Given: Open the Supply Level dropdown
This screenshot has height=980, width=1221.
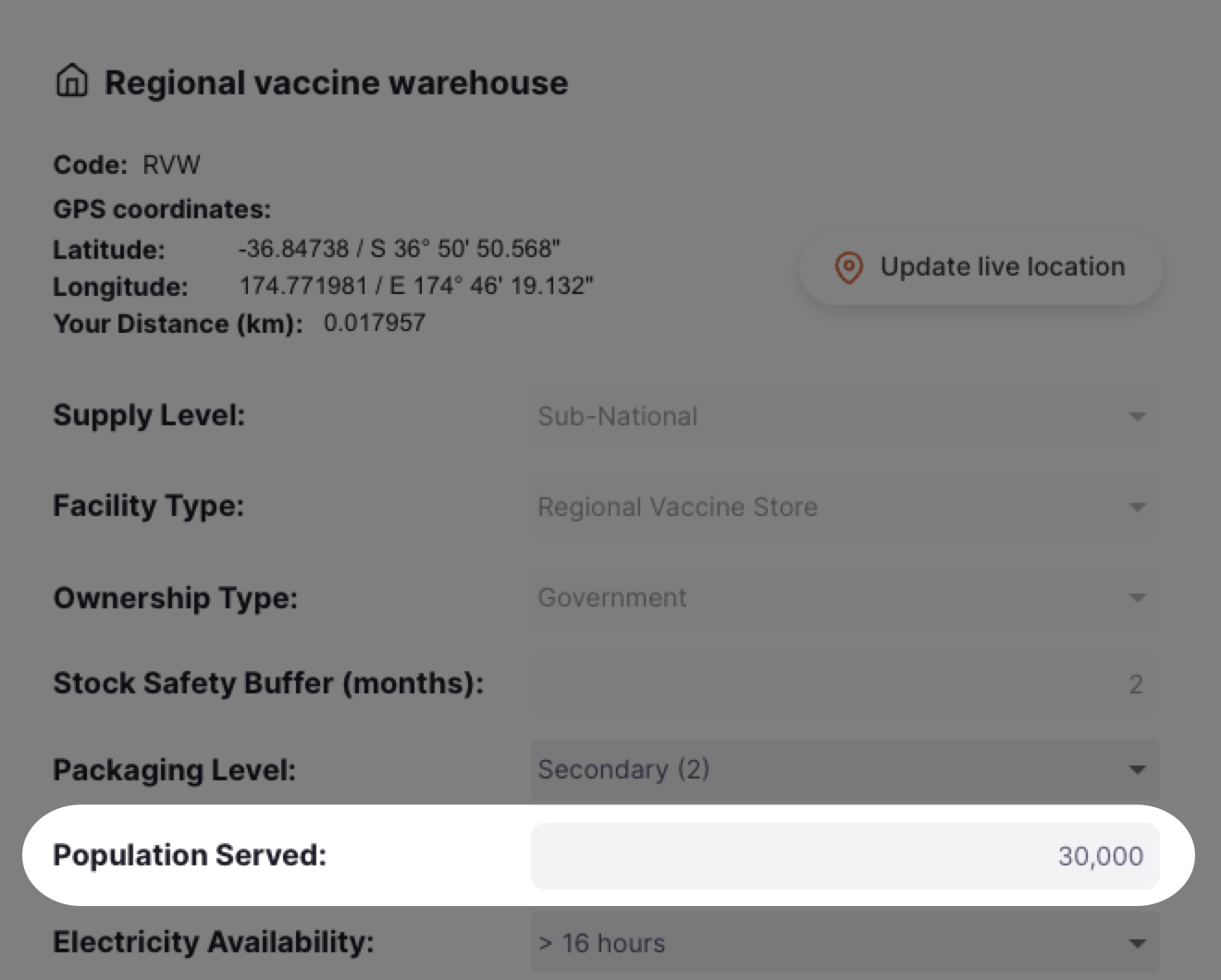Looking at the screenshot, I should click(845, 416).
